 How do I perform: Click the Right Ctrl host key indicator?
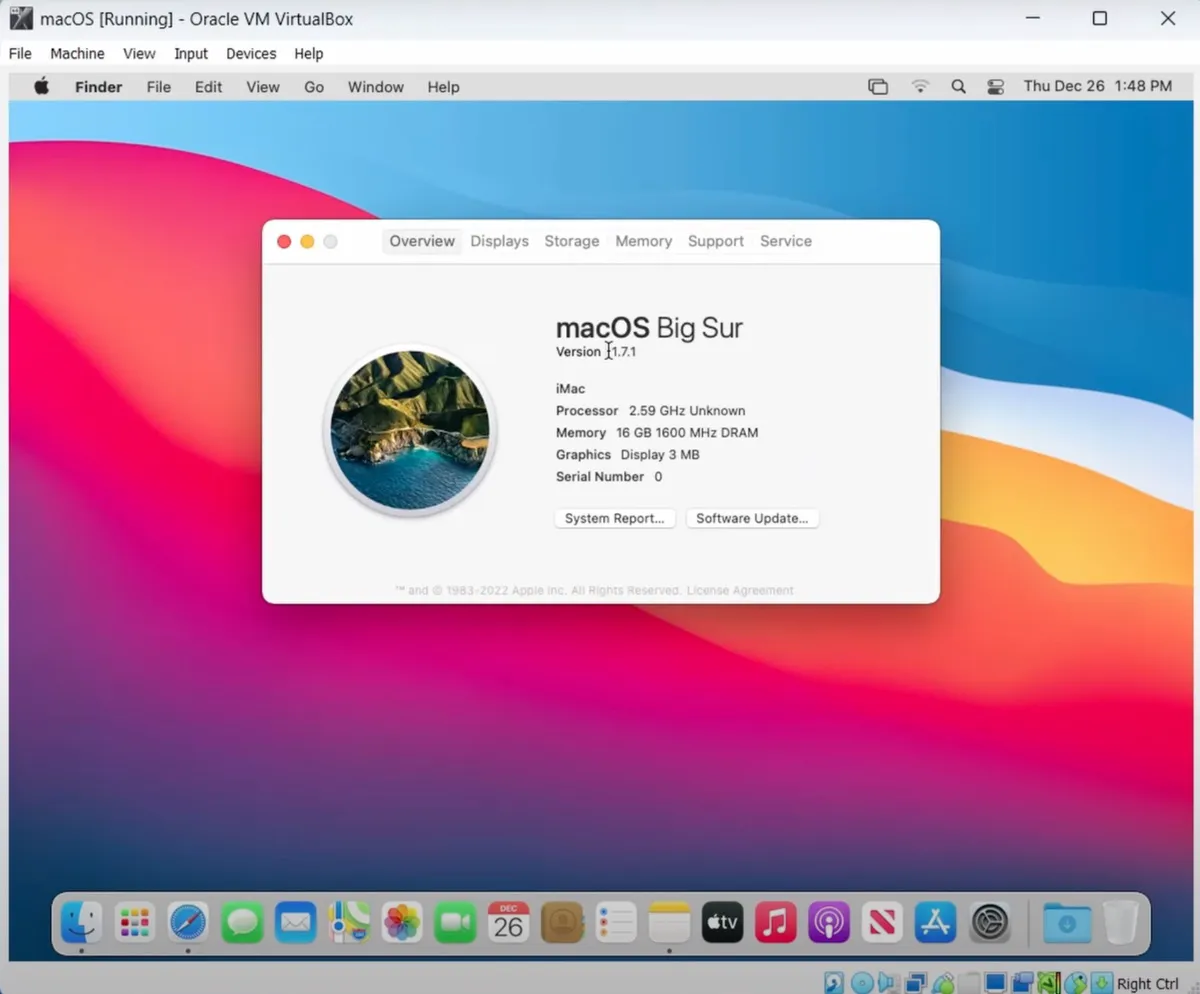click(1148, 983)
